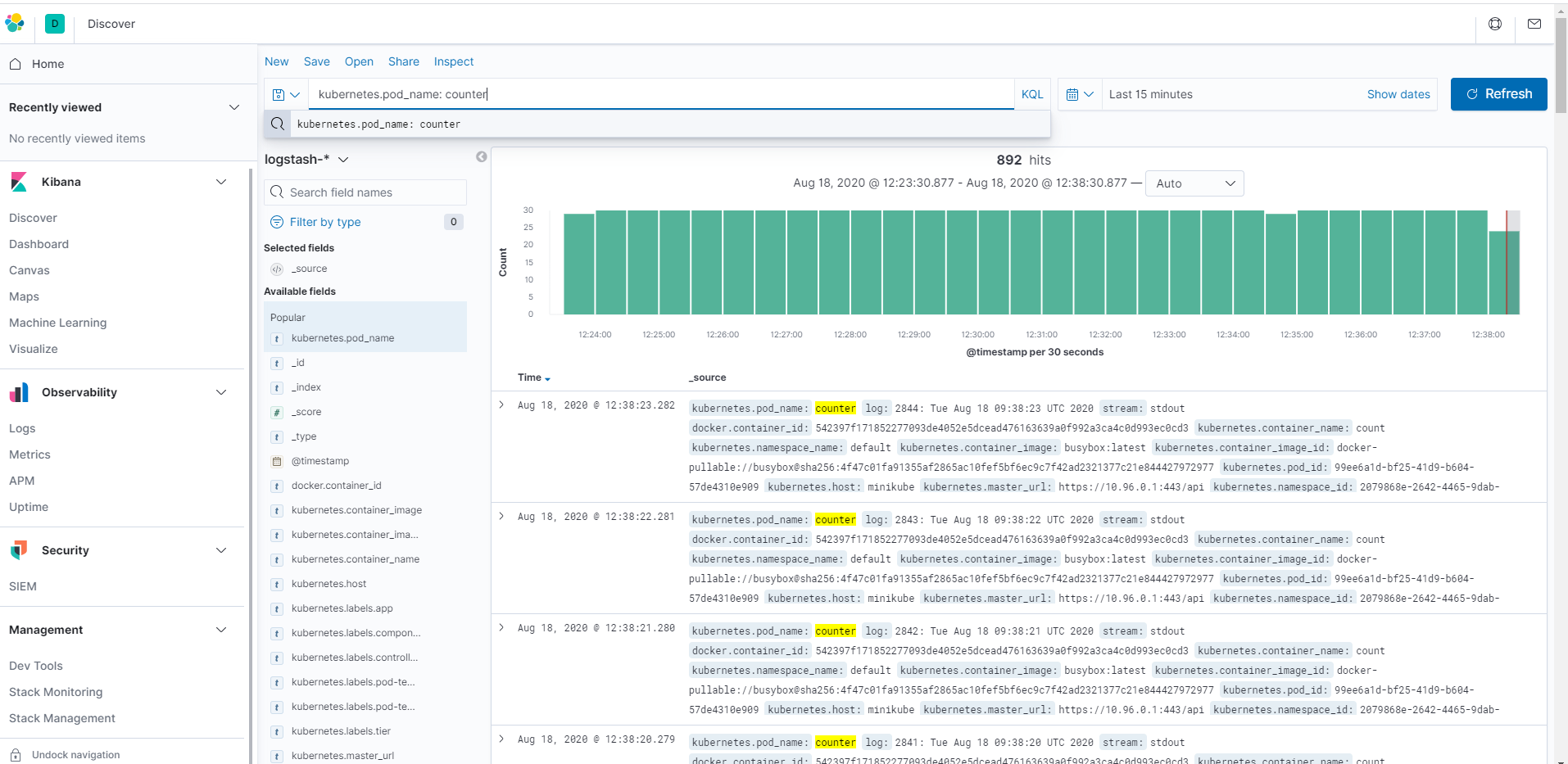Expand the 12:38:21.280 log row
Screen dimensions: 1568x764
point(501,627)
